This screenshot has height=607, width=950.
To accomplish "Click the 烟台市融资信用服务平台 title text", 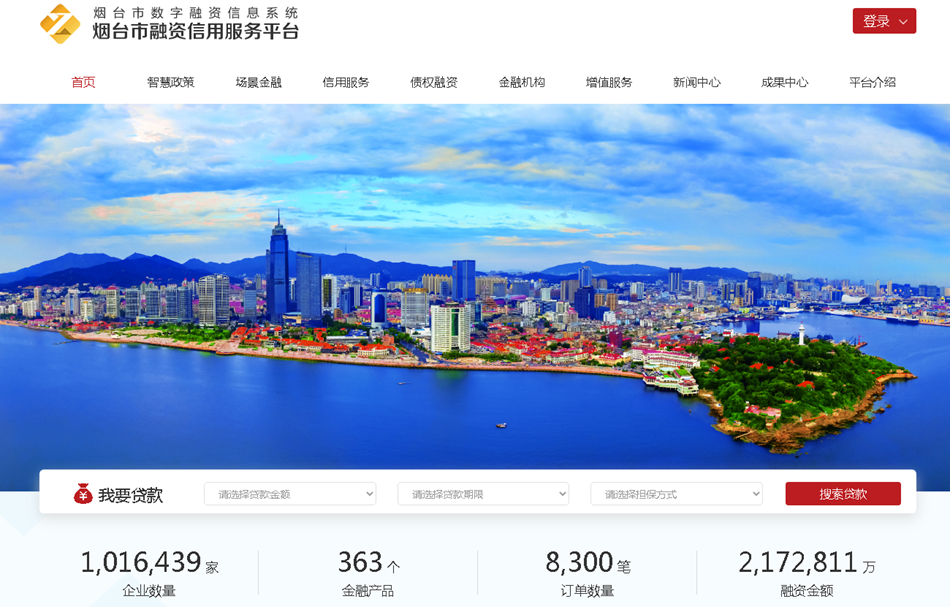I will [195, 32].
